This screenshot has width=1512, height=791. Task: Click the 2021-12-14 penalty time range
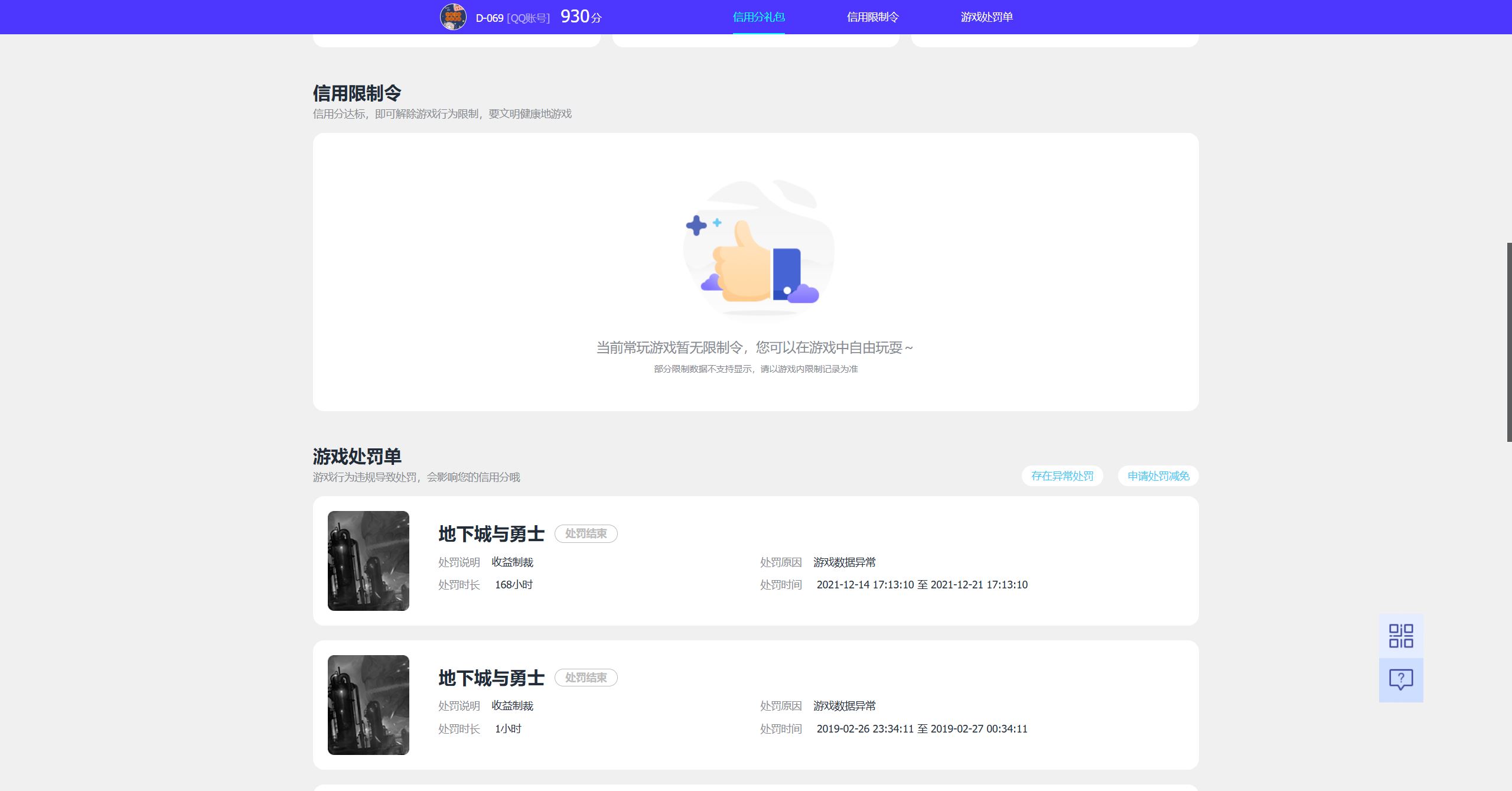[922, 585]
